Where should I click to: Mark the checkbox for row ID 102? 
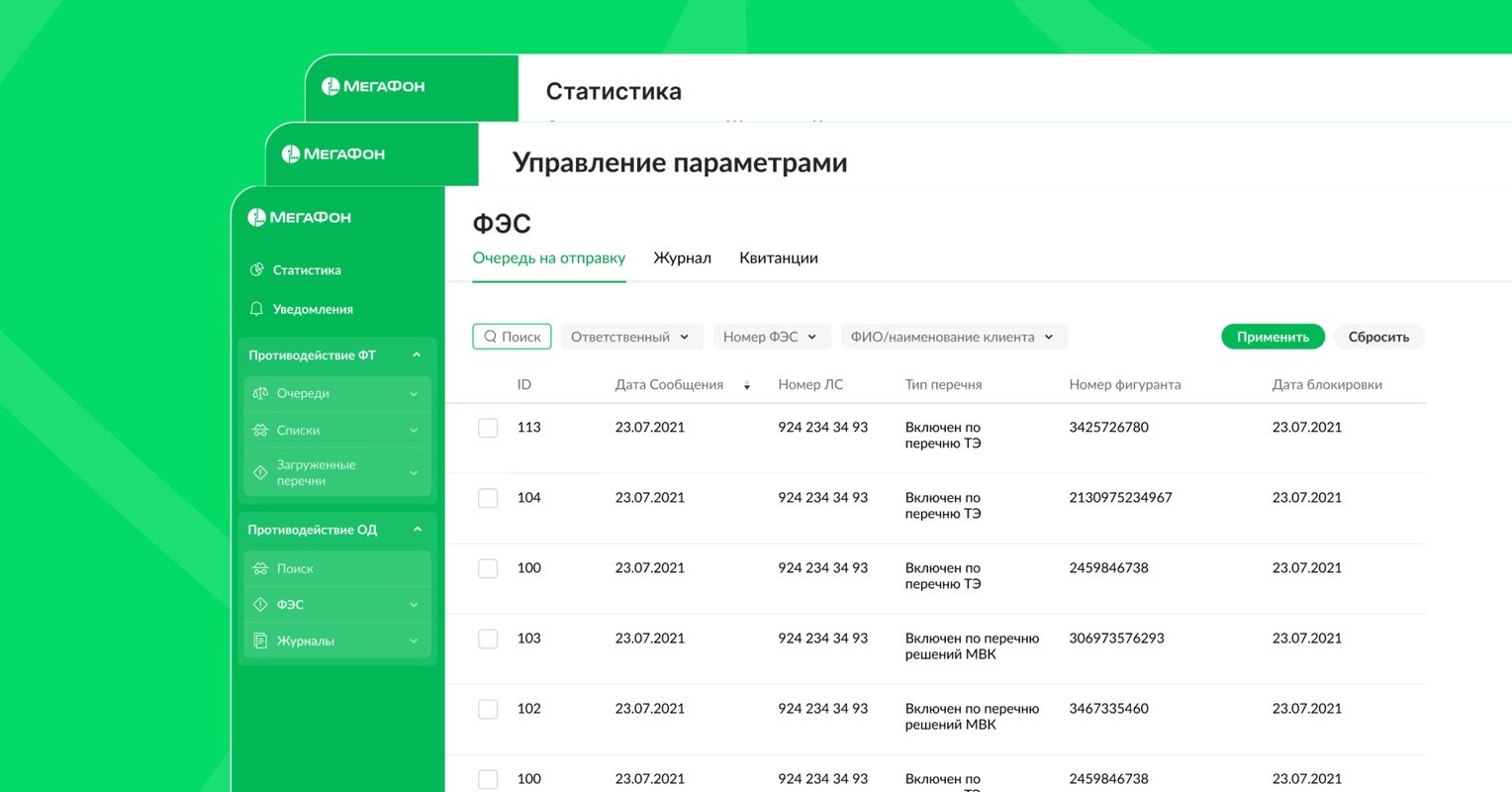(x=488, y=709)
